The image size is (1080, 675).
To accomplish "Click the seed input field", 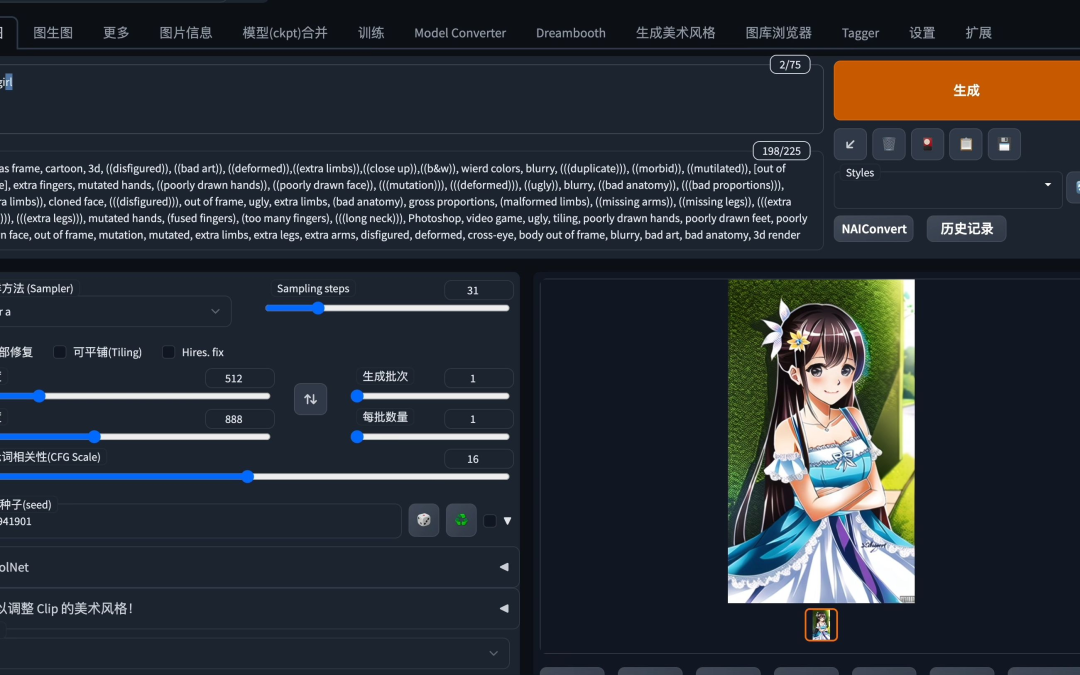I will (200, 521).
